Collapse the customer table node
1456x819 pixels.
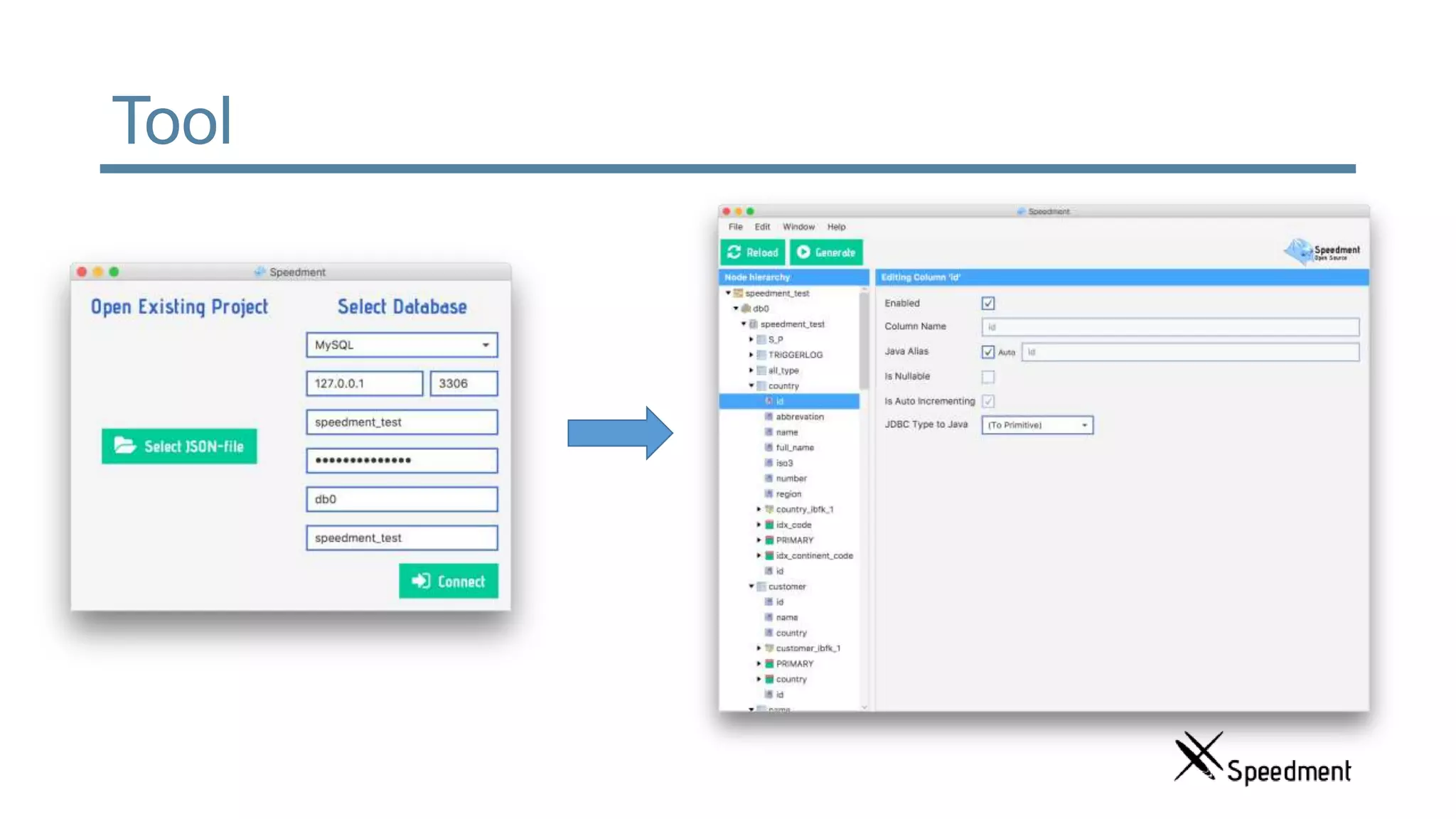751,587
